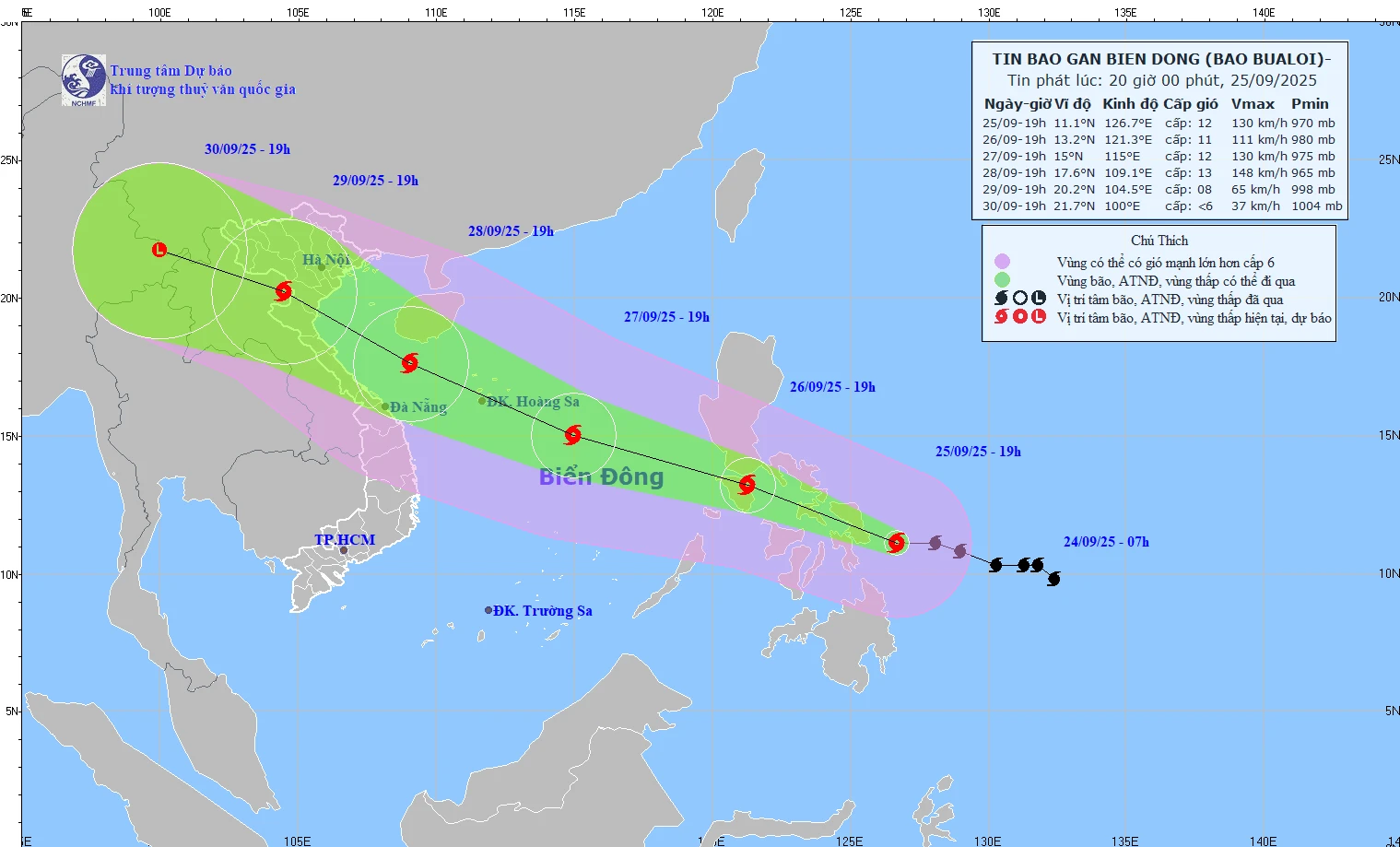
Task: Click the red current-position icons in legend
Action: pos(1020,316)
